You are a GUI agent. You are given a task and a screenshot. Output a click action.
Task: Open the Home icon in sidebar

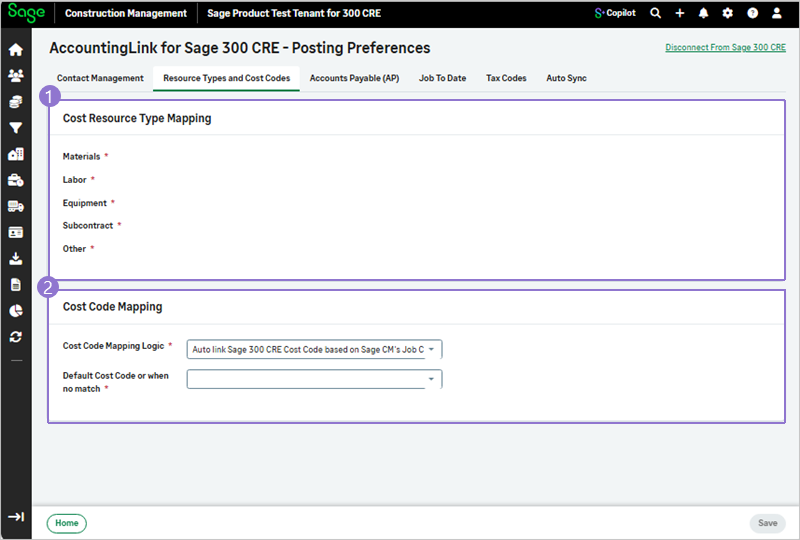click(16, 50)
